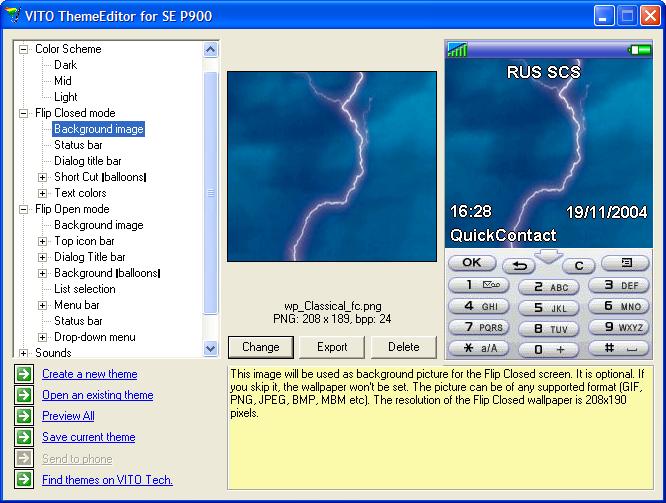Click the green arrow icon beside Open an existing theme
This screenshot has height=503, width=666.
[x=24, y=395]
